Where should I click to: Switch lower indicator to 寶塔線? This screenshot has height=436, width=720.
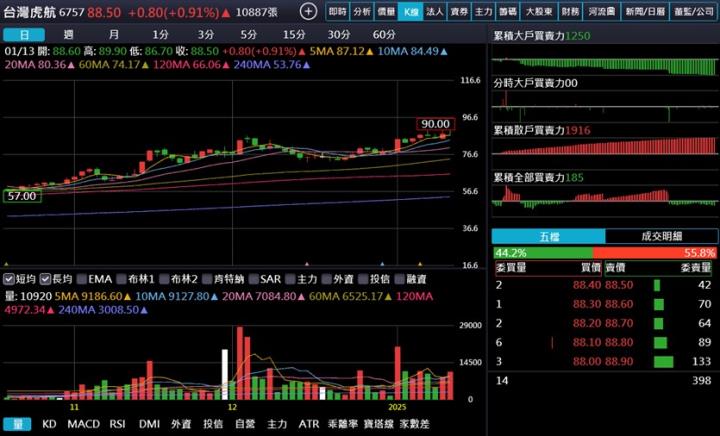[378, 424]
